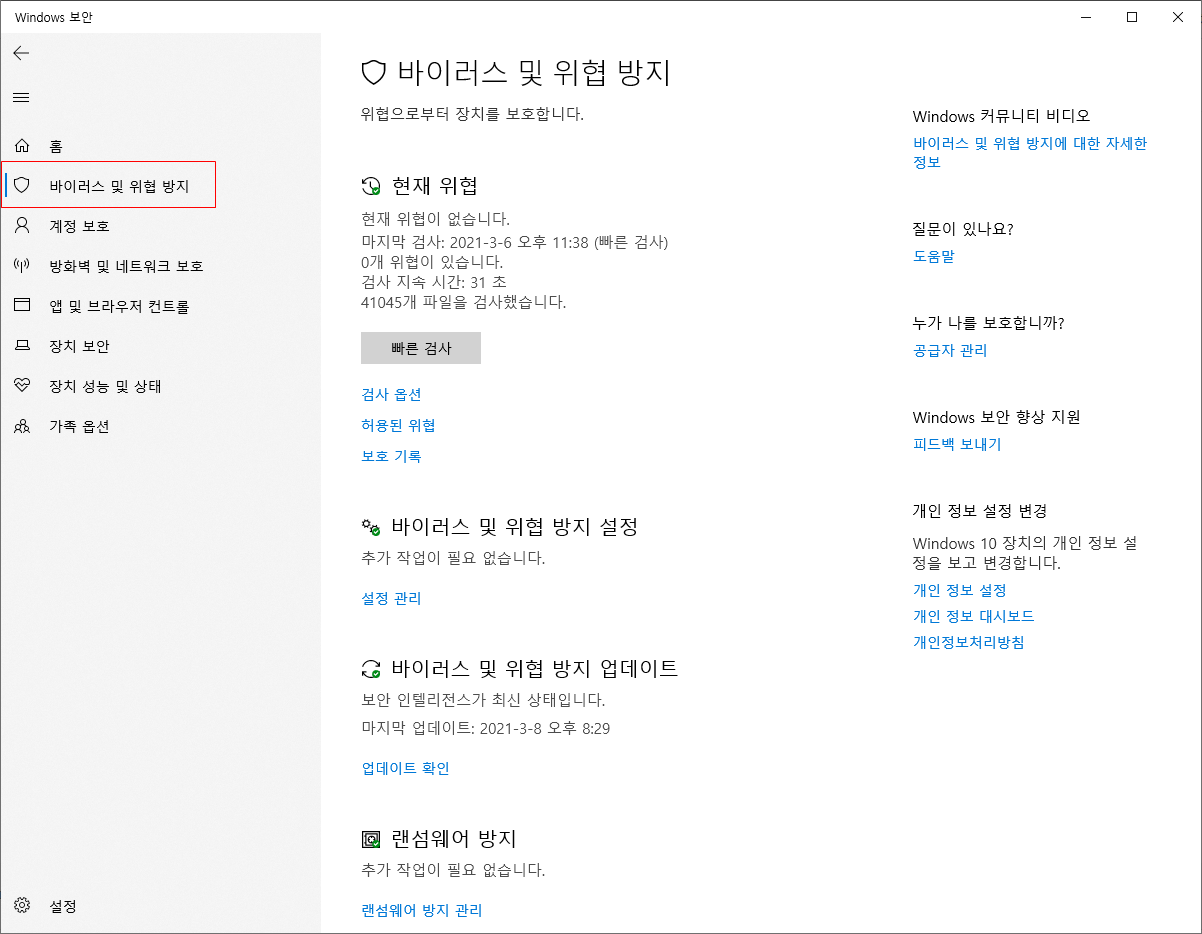Click the shield icon in the page title
Image resolution: width=1202 pixels, height=934 pixels.
coord(373,72)
